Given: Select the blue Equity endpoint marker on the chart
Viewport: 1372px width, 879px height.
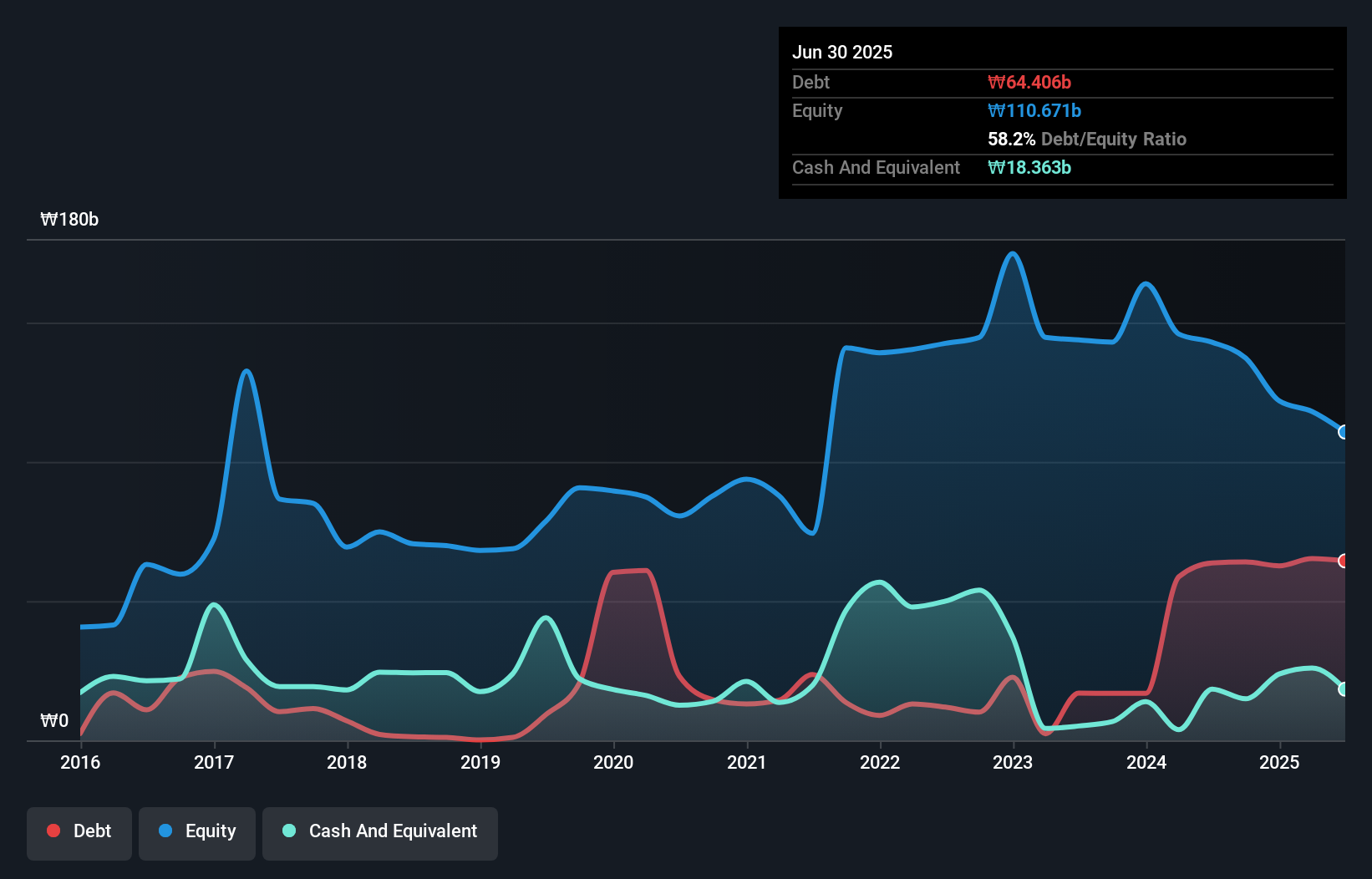Looking at the screenshot, I should click(1344, 432).
